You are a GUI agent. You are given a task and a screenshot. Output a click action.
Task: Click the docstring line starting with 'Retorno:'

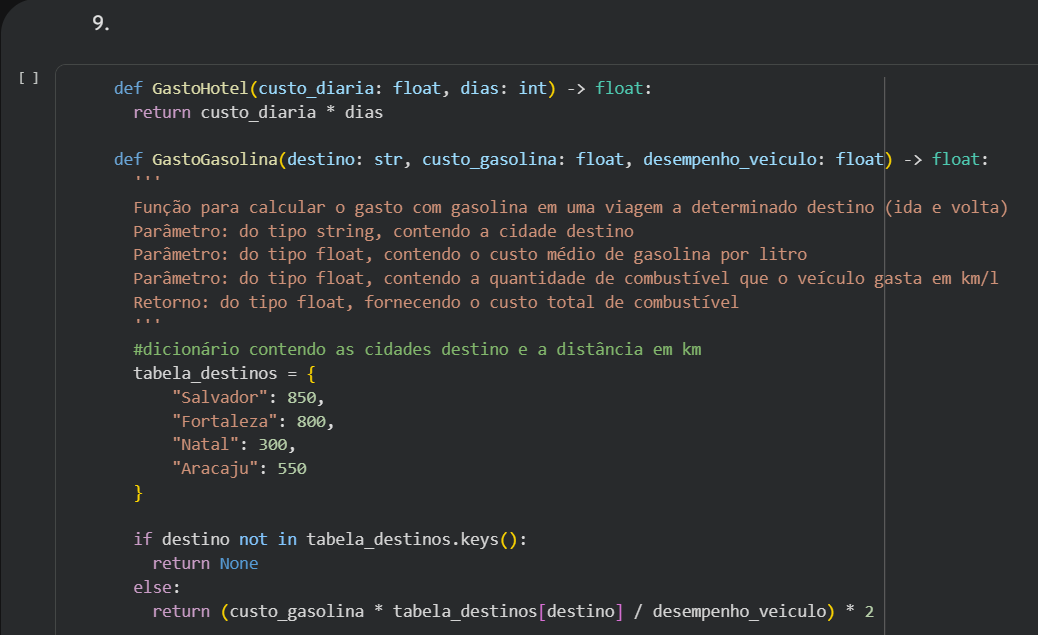click(x=436, y=302)
